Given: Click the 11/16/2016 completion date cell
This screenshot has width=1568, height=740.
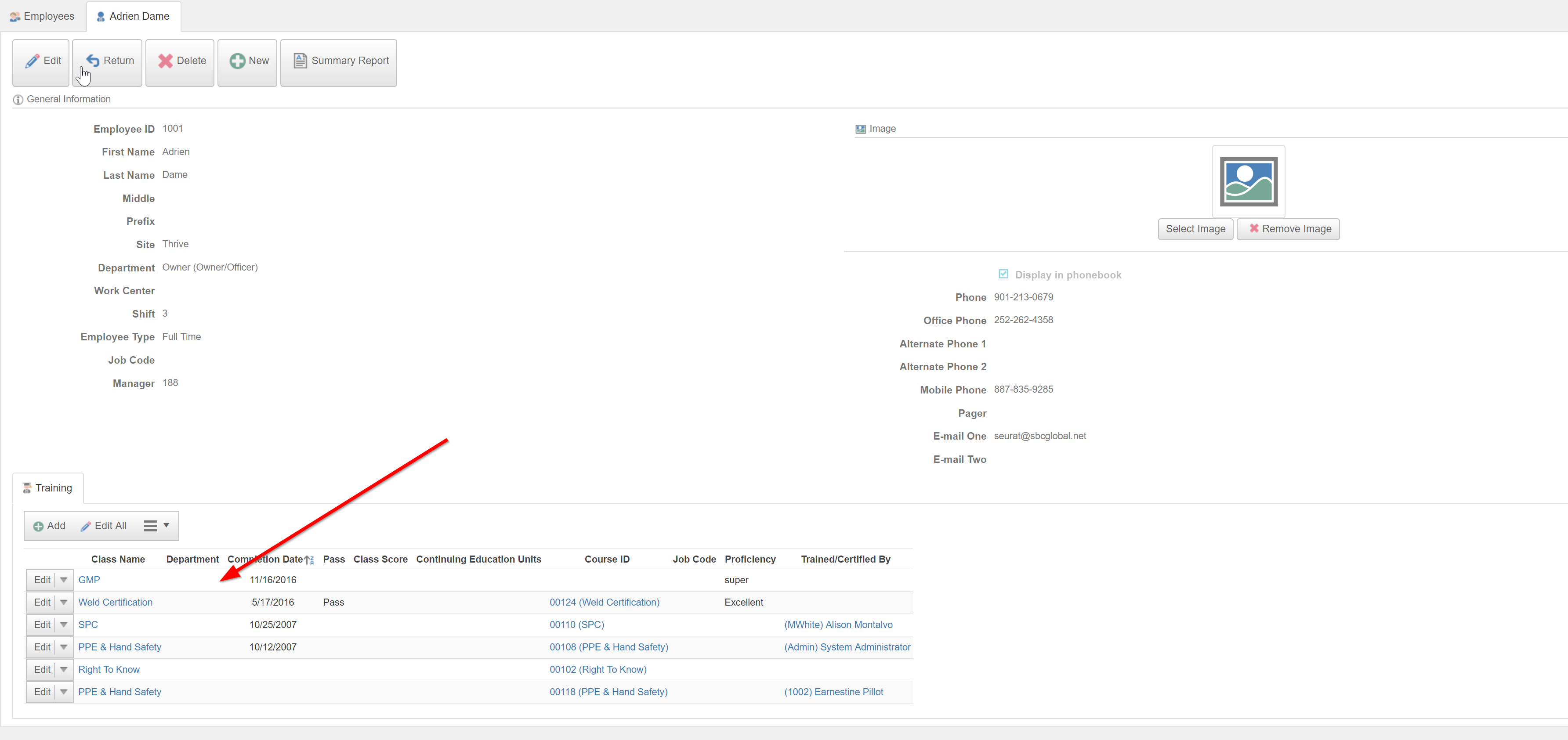Looking at the screenshot, I should [273, 580].
